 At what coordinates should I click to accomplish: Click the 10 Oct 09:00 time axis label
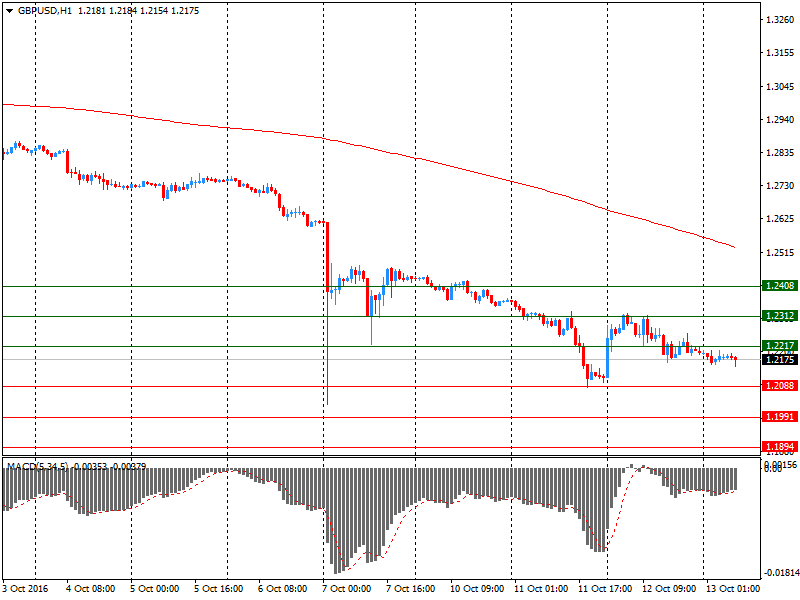click(477, 588)
